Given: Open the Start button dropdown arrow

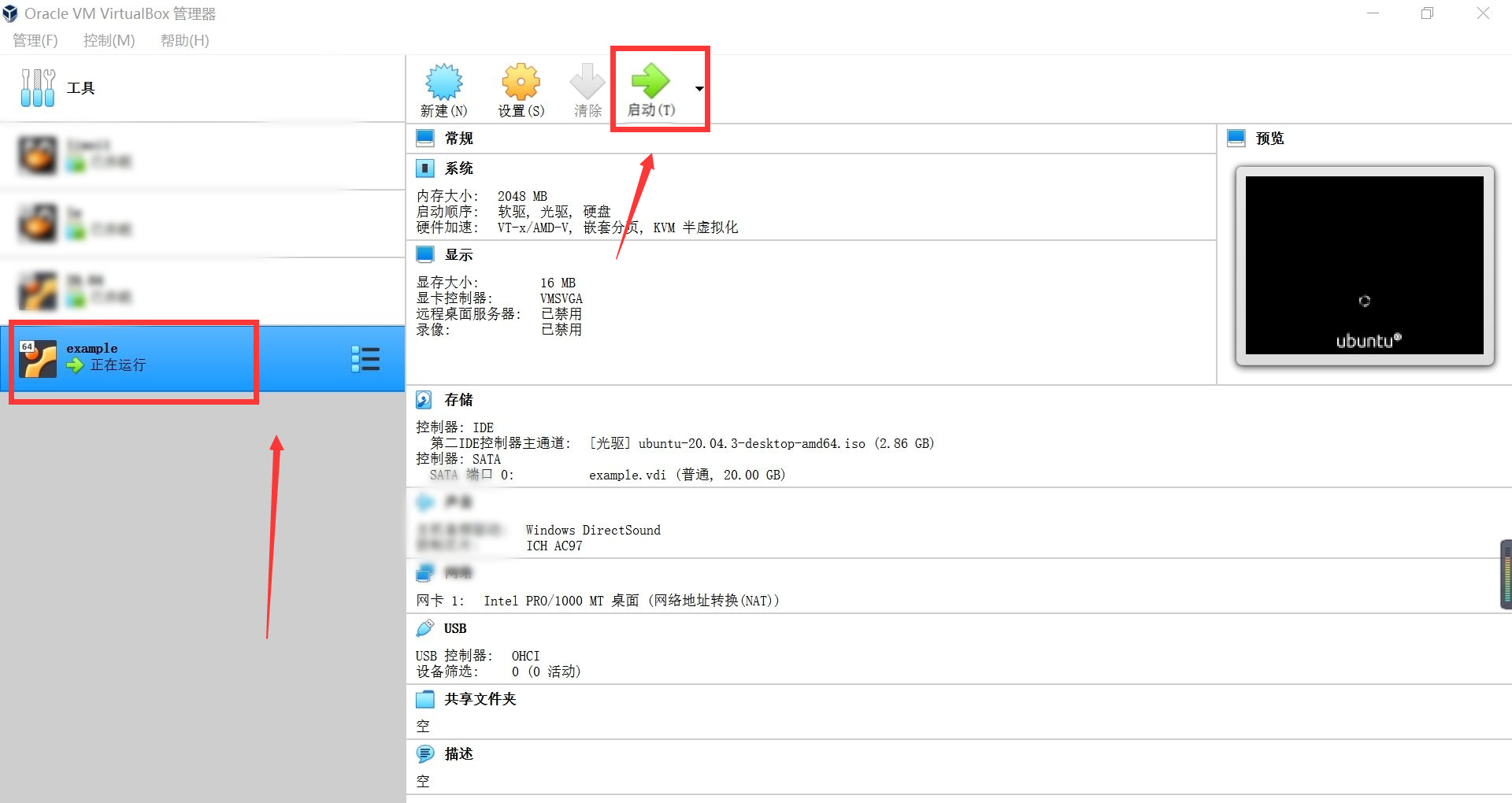Looking at the screenshot, I should [699, 88].
